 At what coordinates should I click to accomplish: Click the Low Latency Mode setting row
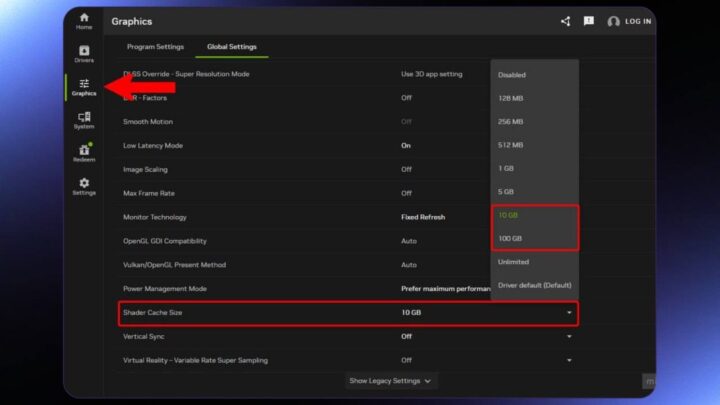[300, 145]
